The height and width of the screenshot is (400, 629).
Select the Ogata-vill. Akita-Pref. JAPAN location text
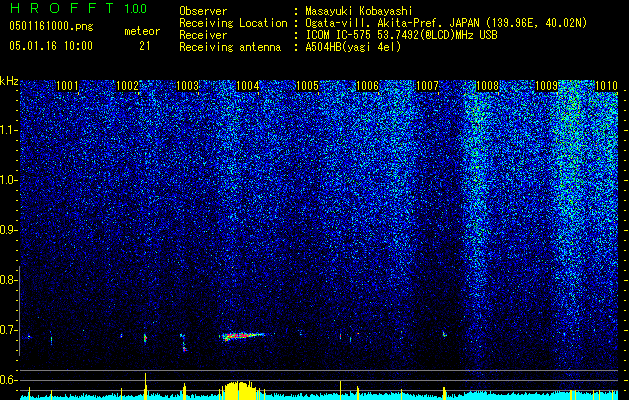392,23
